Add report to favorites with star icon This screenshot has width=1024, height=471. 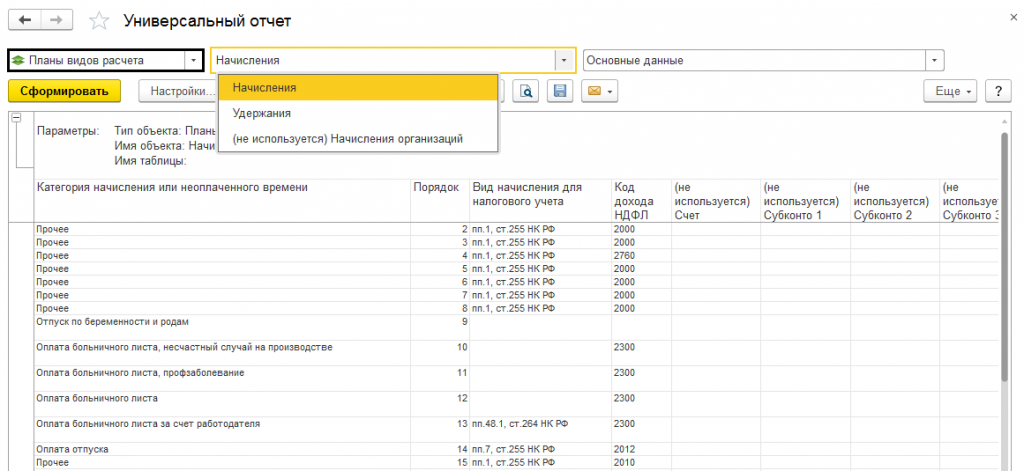tap(99, 21)
